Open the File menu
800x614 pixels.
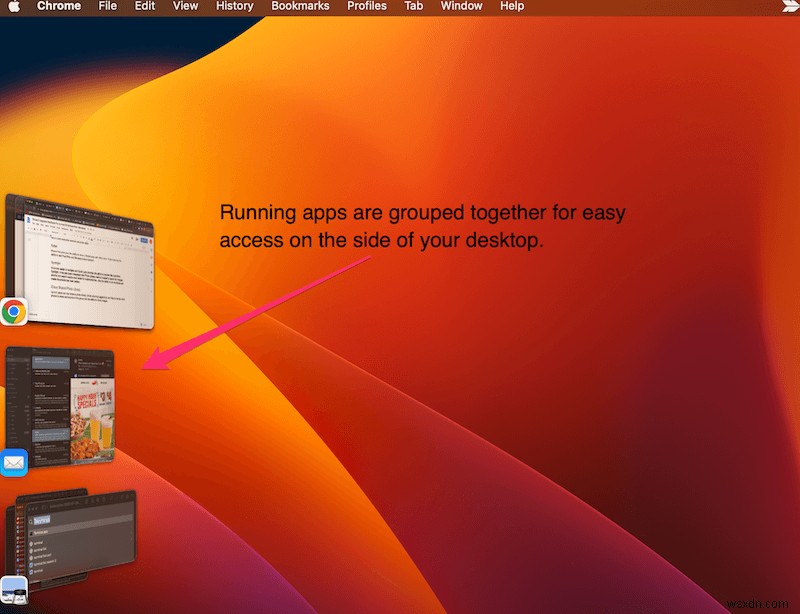point(107,6)
